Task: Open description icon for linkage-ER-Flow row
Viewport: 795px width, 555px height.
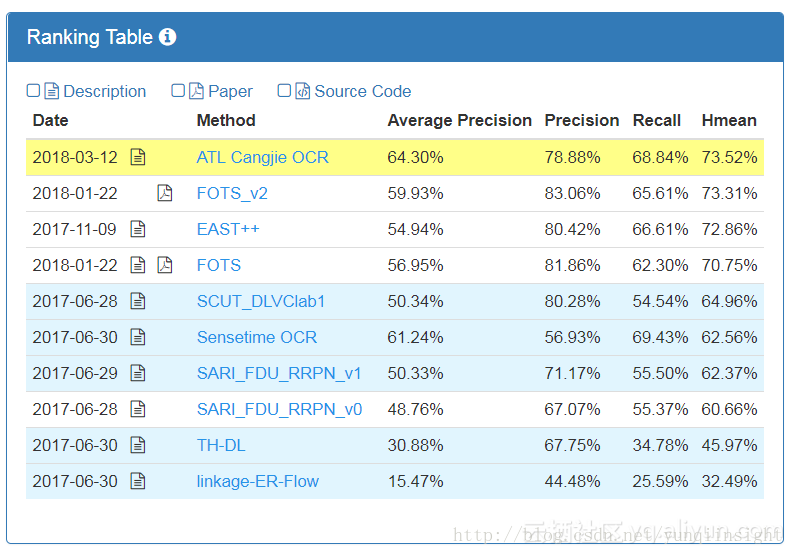Action: pyautogui.click(x=138, y=481)
